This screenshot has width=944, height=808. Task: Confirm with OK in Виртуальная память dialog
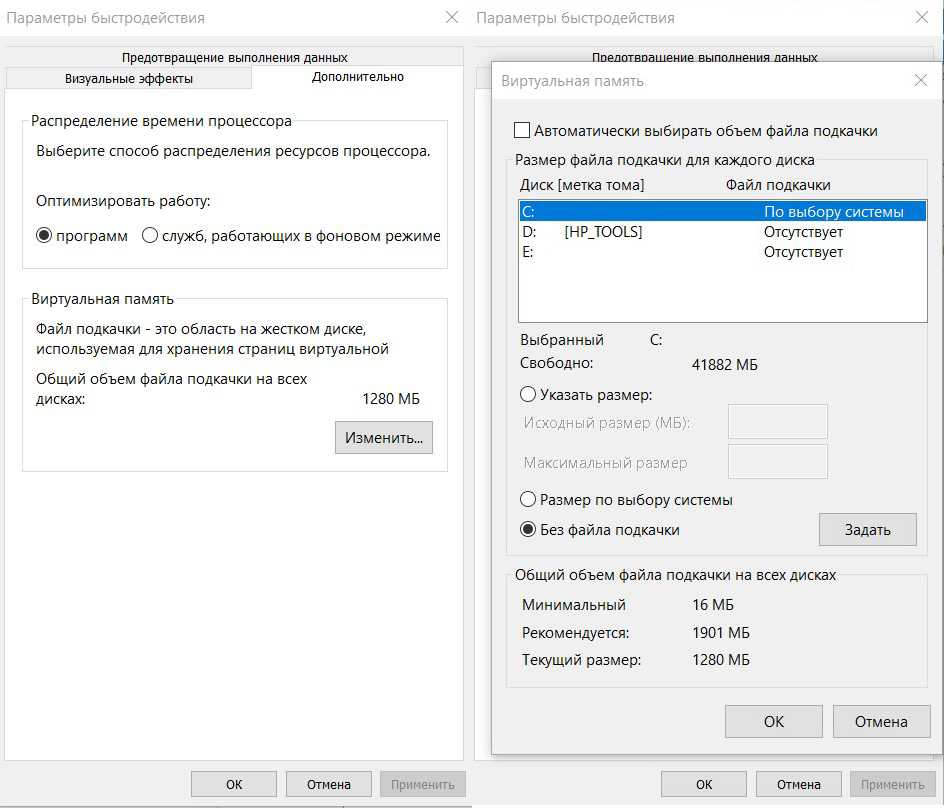[x=773, y=721]
